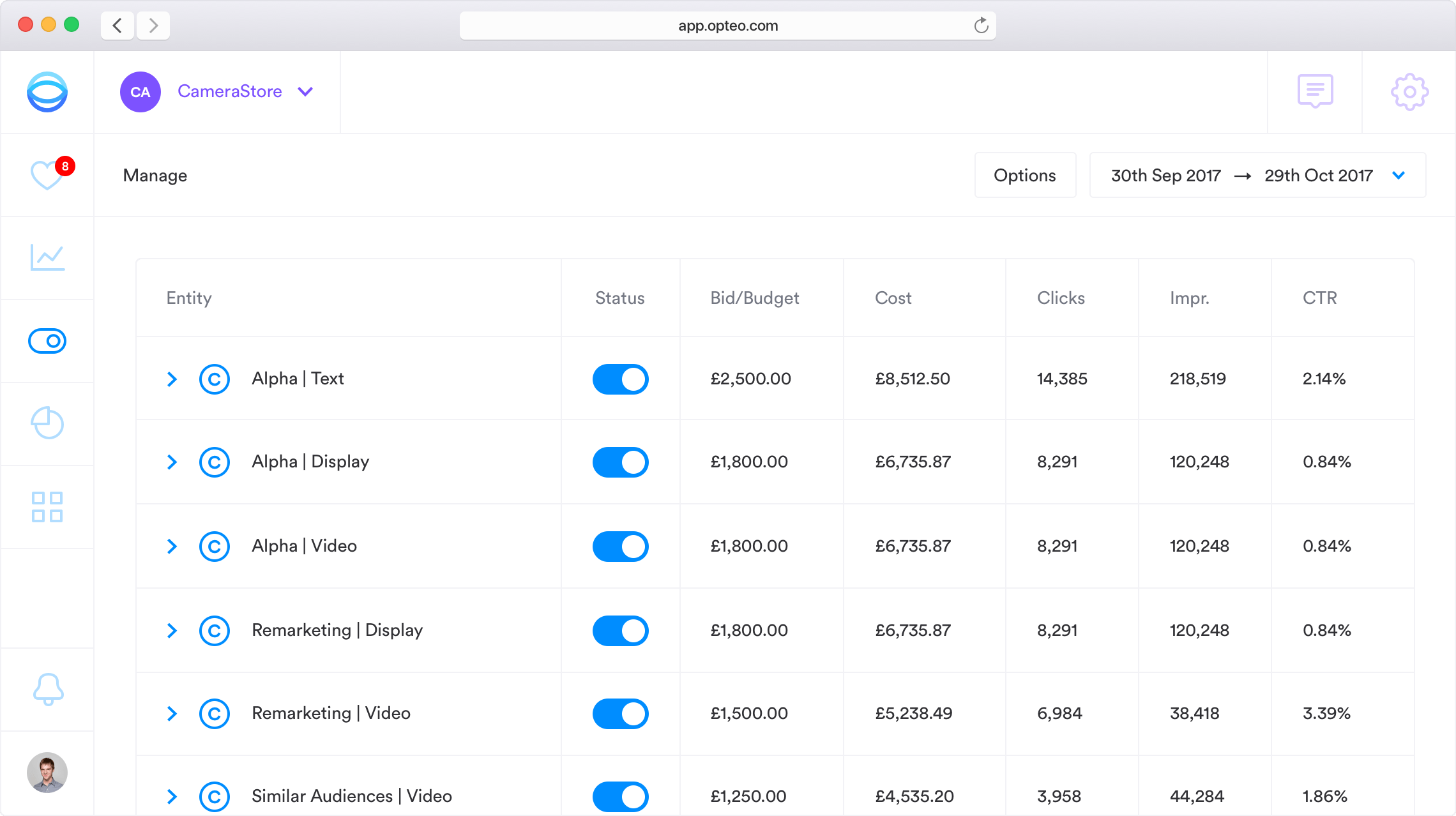The height and width of the screenshot is (816, 1456).
Task: Disable the Alpha | Text campaign toggle
Action: click(x=620, y=379)
